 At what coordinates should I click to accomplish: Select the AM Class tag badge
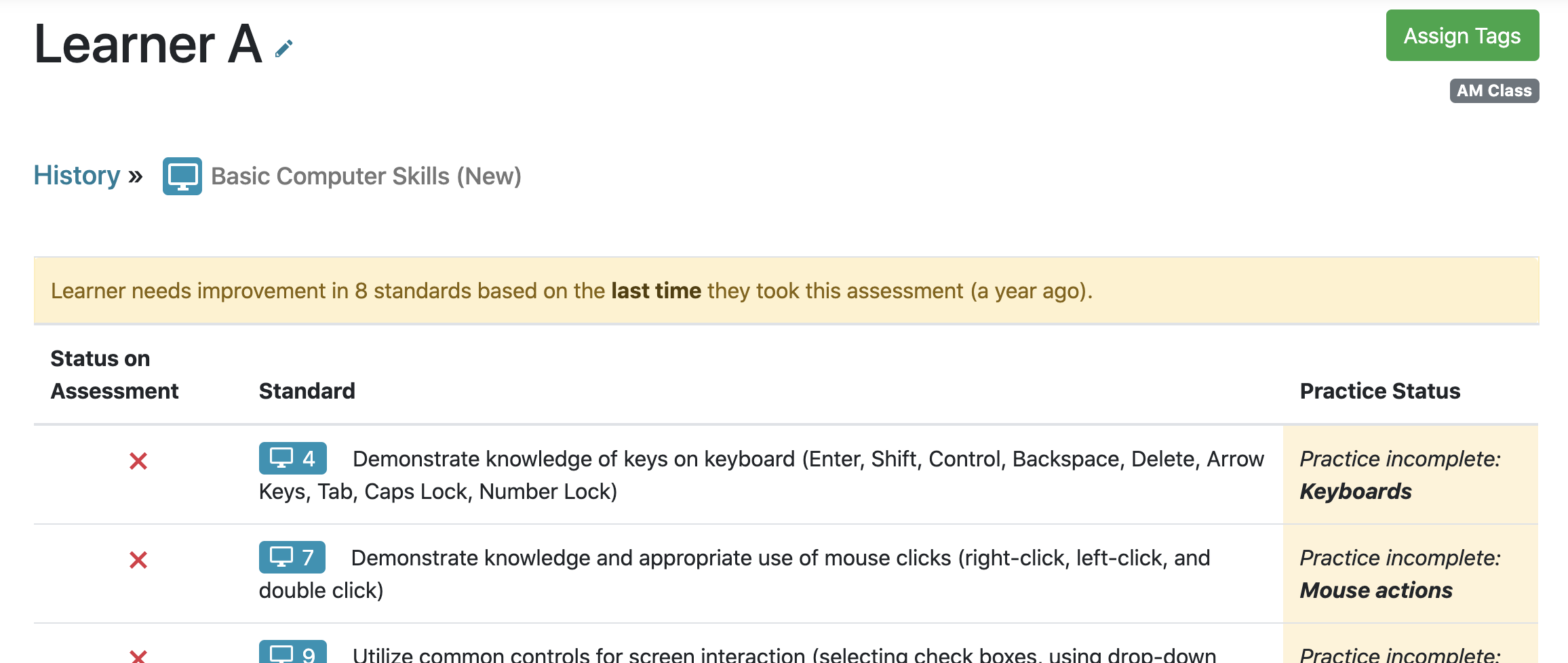click(1494, 91)
